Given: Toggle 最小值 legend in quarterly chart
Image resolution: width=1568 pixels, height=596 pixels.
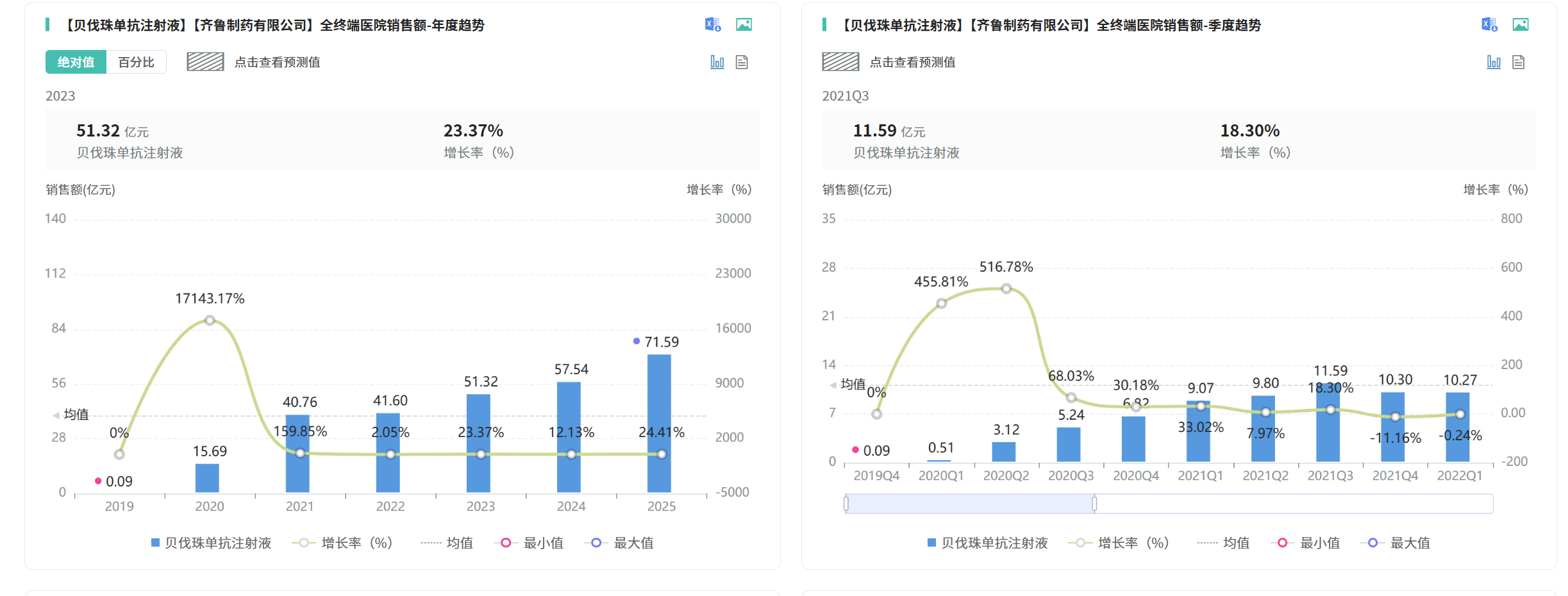Looking at the screenshot, I should coord(1305,543).
